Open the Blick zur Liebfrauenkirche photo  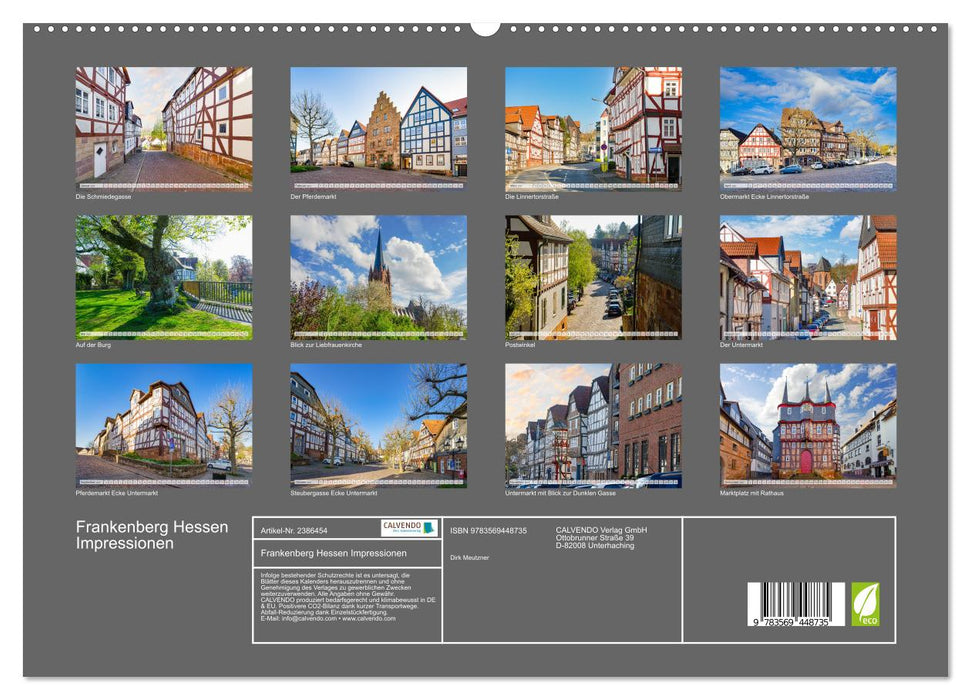pyautogui.click(x=378, y=277)
